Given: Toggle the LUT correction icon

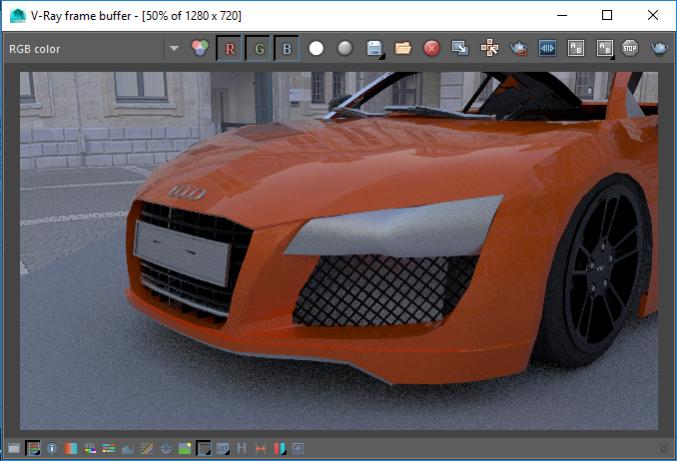Looking at the screenshot, I should pos(223,448).
